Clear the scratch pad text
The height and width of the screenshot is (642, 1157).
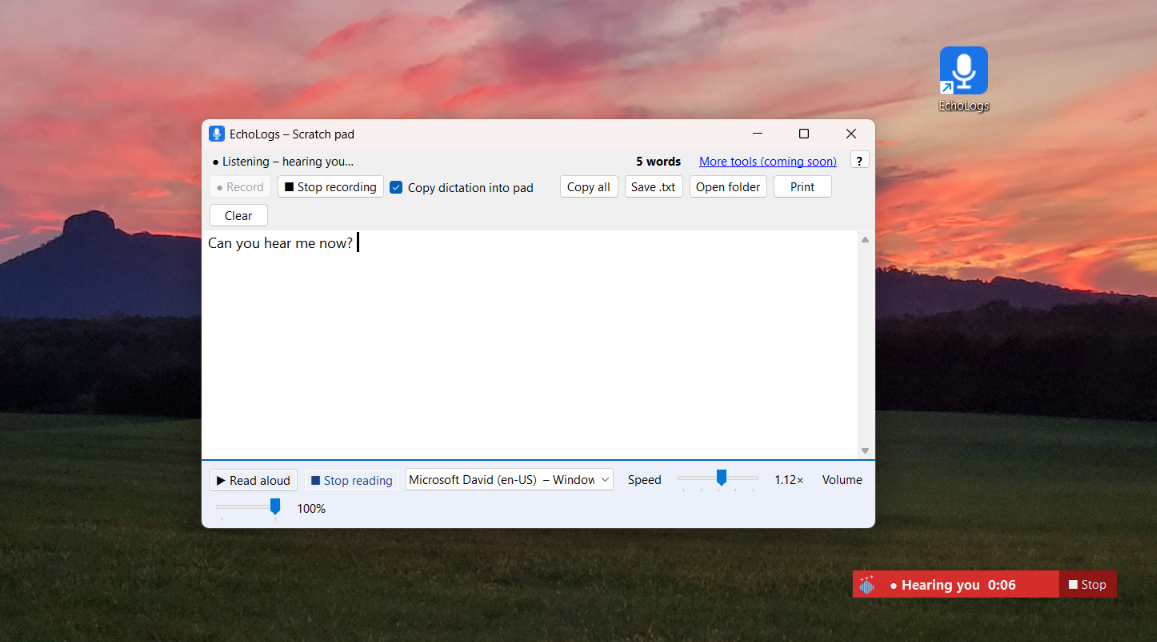click(238, 215)
